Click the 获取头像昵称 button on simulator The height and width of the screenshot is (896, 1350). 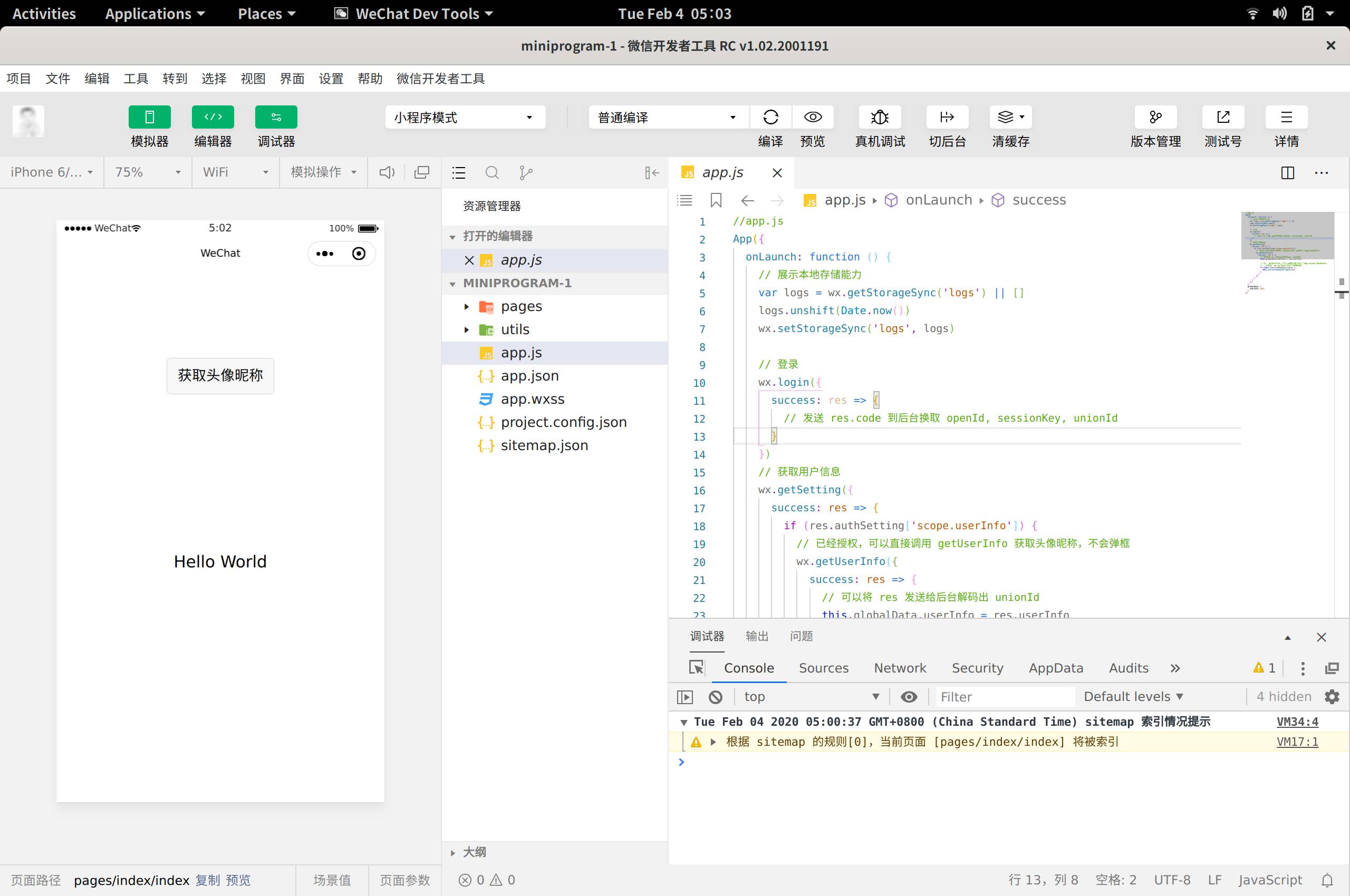point(220,375)
